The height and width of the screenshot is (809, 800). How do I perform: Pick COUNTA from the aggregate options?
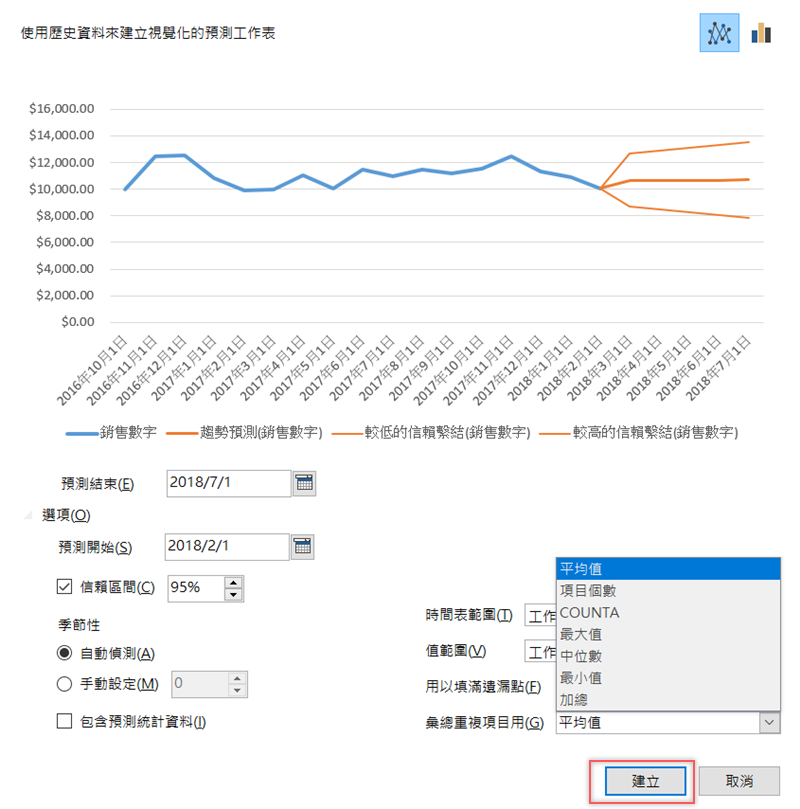(x=589, y=612)
